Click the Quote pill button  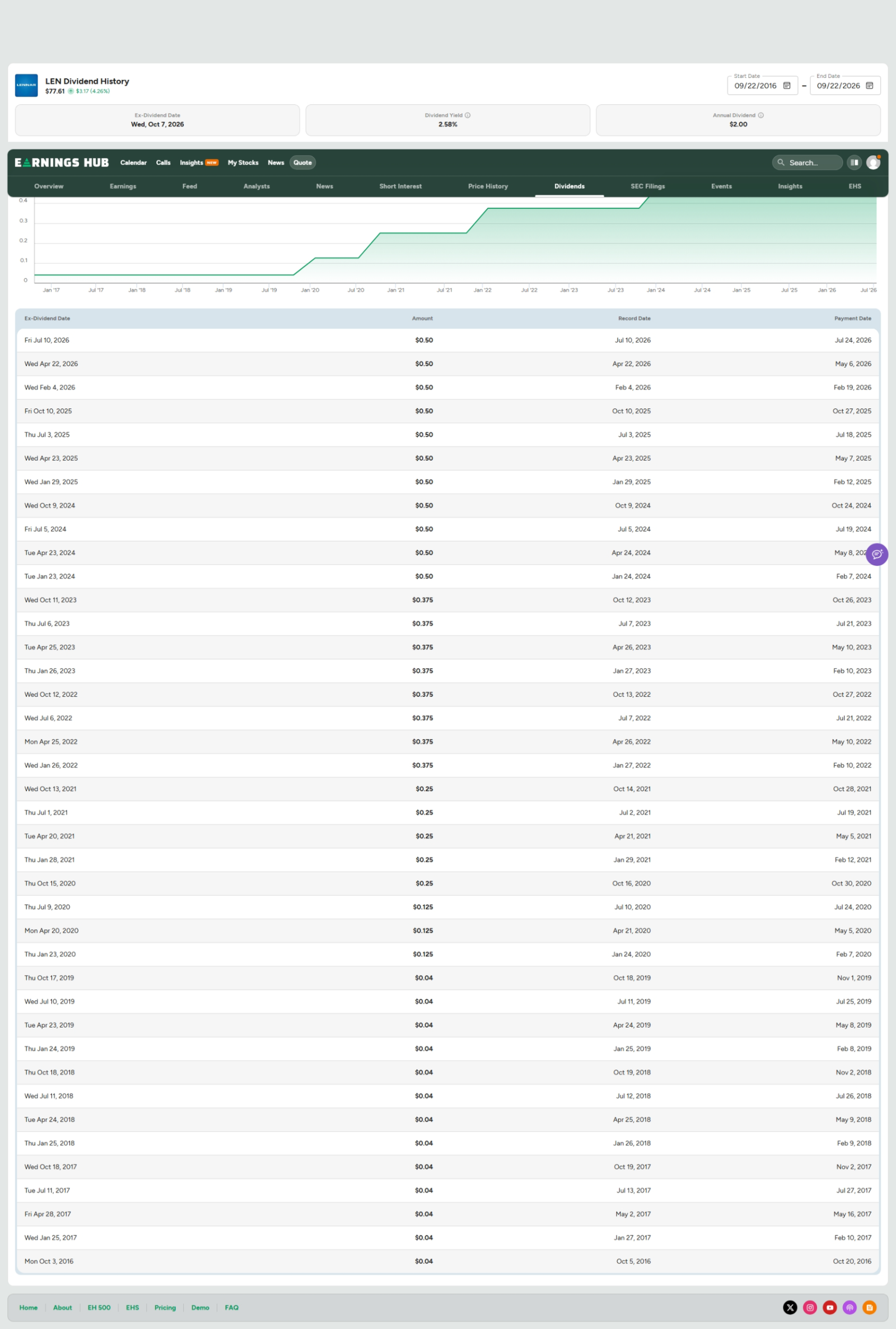tap(302, 163)
